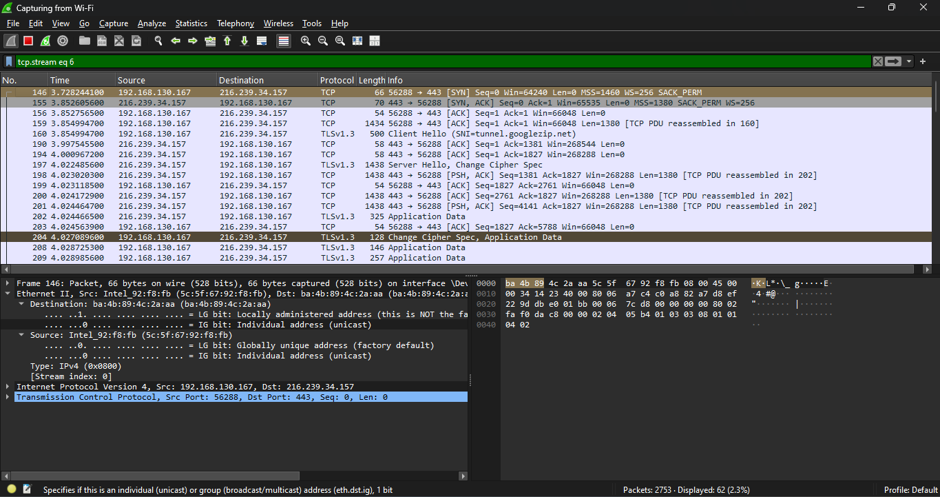Select packet 155 SYN, ACK row

coord(466,103)
